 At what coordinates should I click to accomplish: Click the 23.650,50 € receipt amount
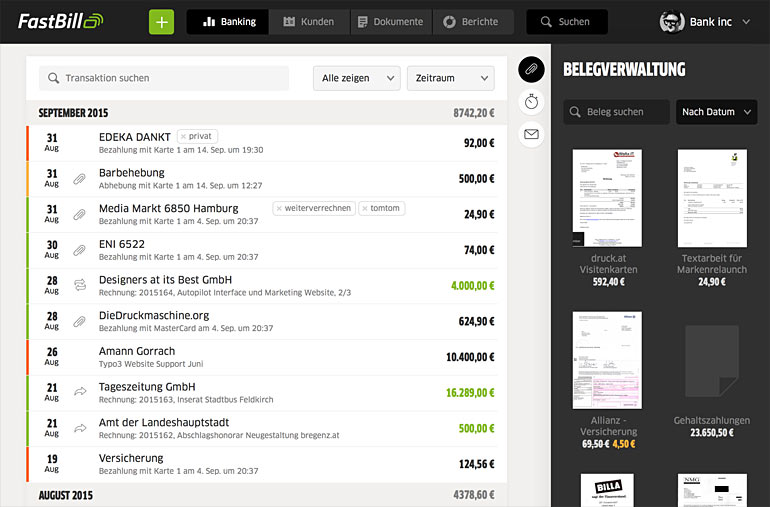coord(712,433)
